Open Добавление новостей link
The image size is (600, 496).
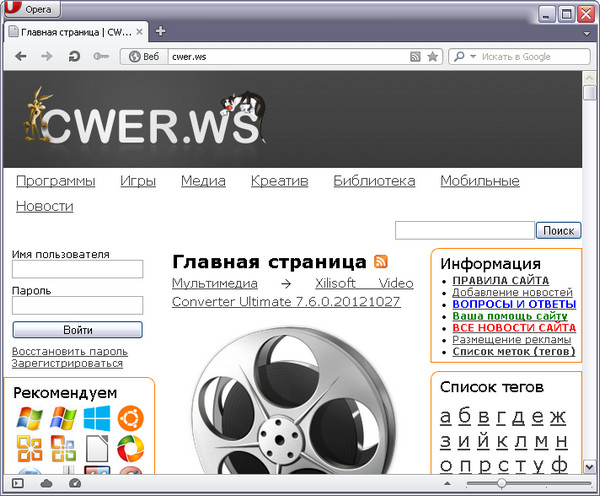[x=512, y=292]
